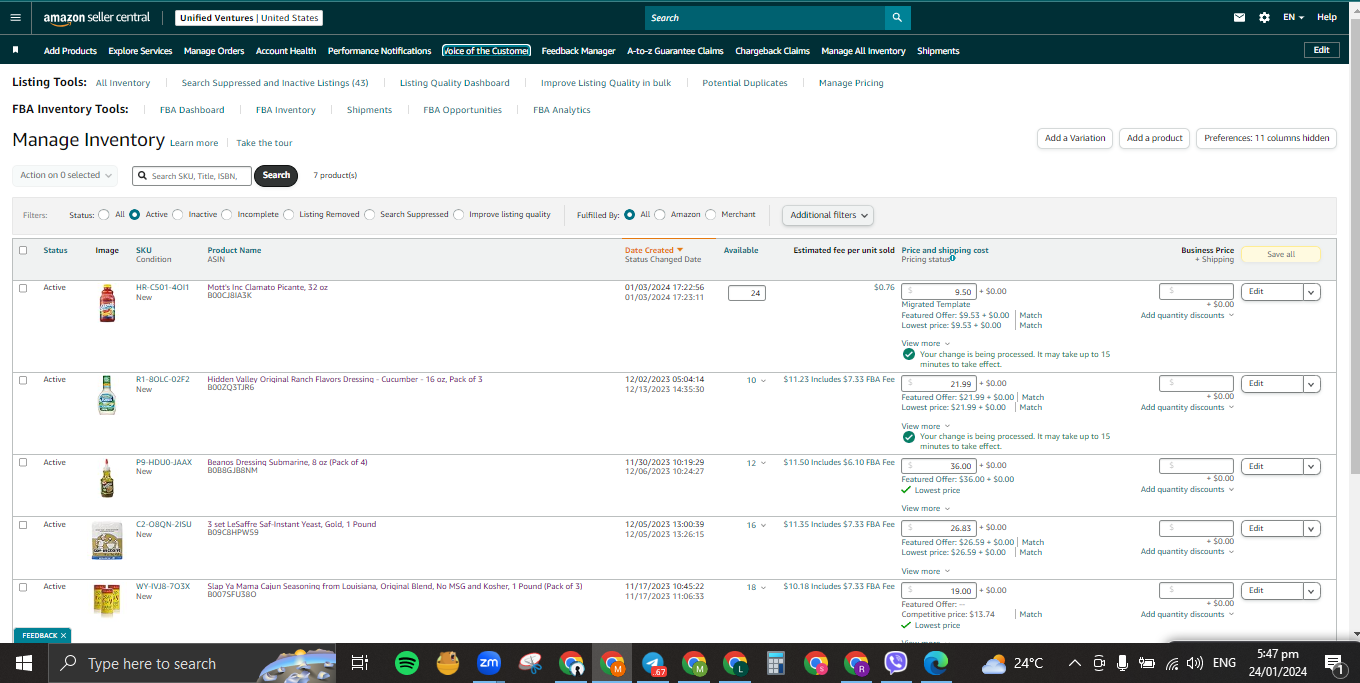Click the available quantity field showing 24
The image size is (1360, 683).
click(747, 293)
